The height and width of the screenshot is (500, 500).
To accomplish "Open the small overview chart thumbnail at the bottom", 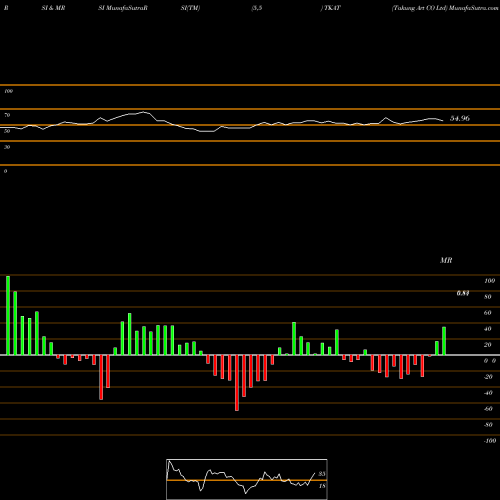I will tap(247, 479).
